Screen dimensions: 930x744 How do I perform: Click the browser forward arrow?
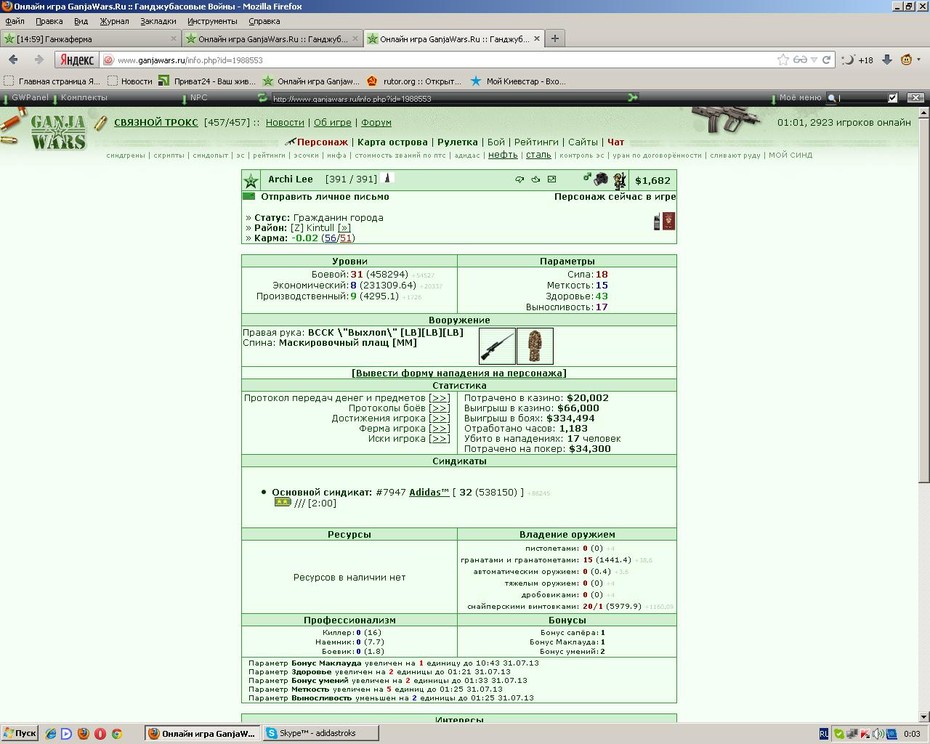tap(39, 59)
